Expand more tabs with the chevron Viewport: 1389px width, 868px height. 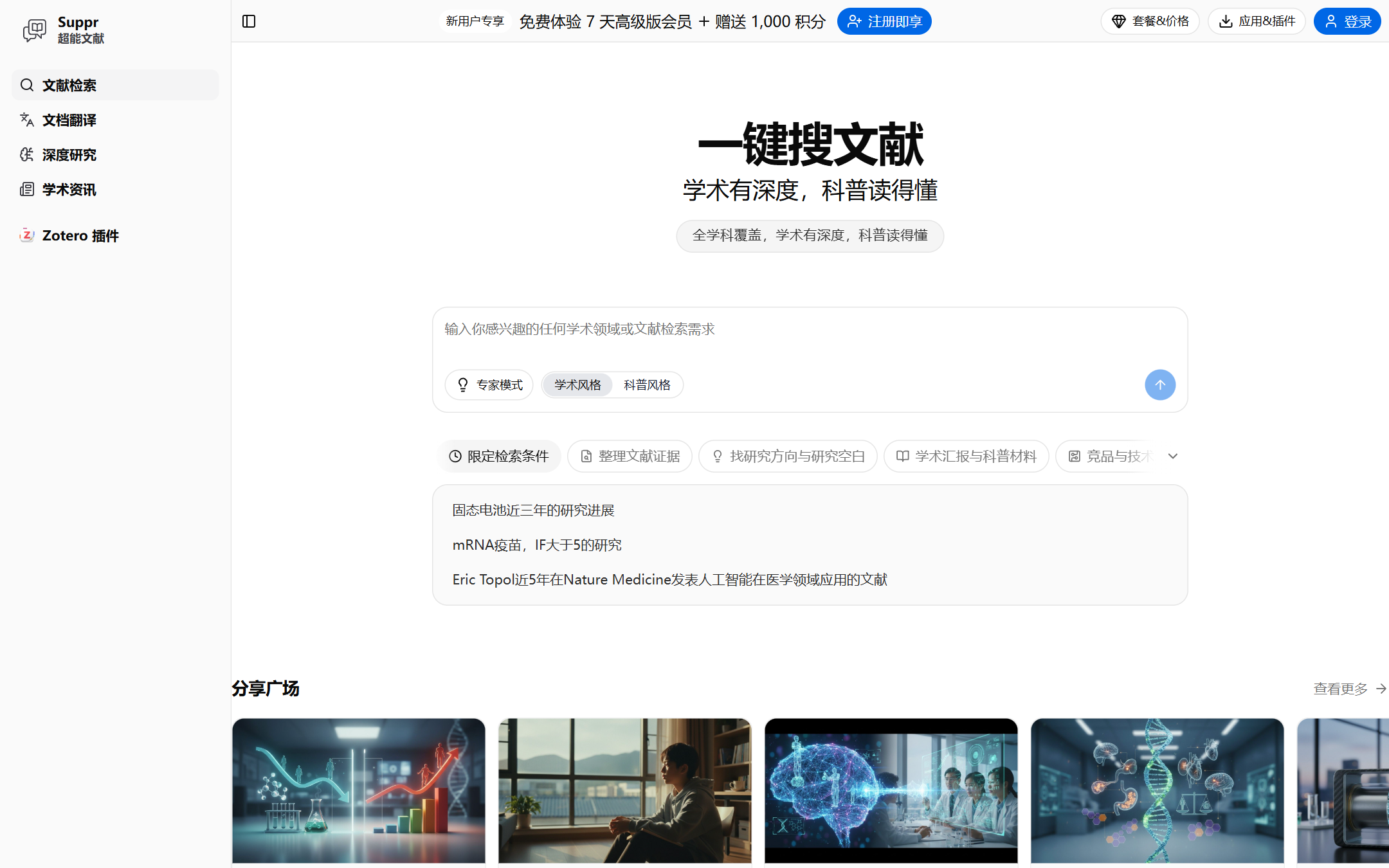click(x=1173, y=456)
